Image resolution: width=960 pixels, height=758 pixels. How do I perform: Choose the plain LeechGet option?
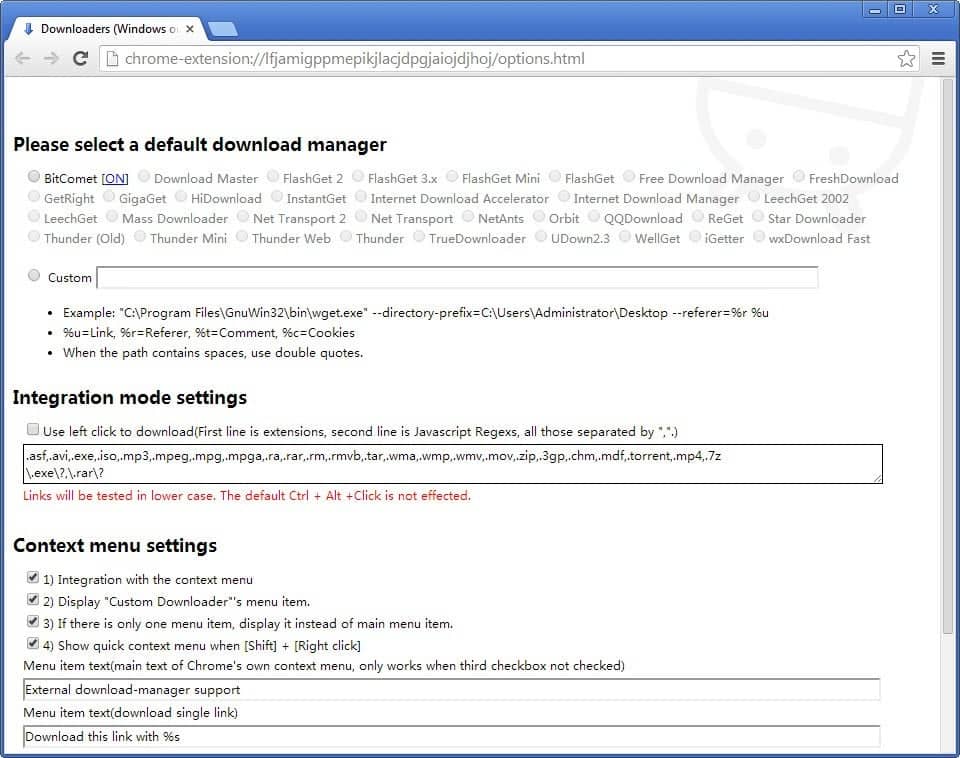(34, 217)
